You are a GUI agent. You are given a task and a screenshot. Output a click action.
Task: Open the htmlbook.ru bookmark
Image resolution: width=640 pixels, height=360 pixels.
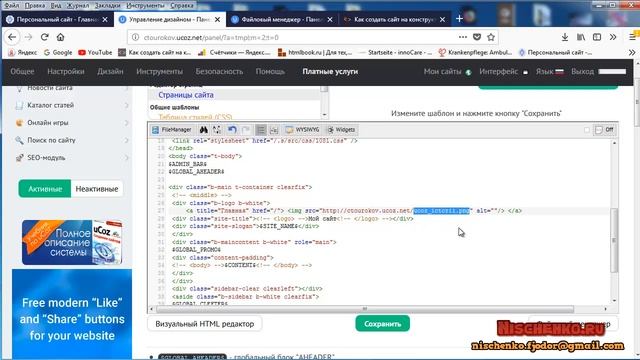[x=315, y=52]
